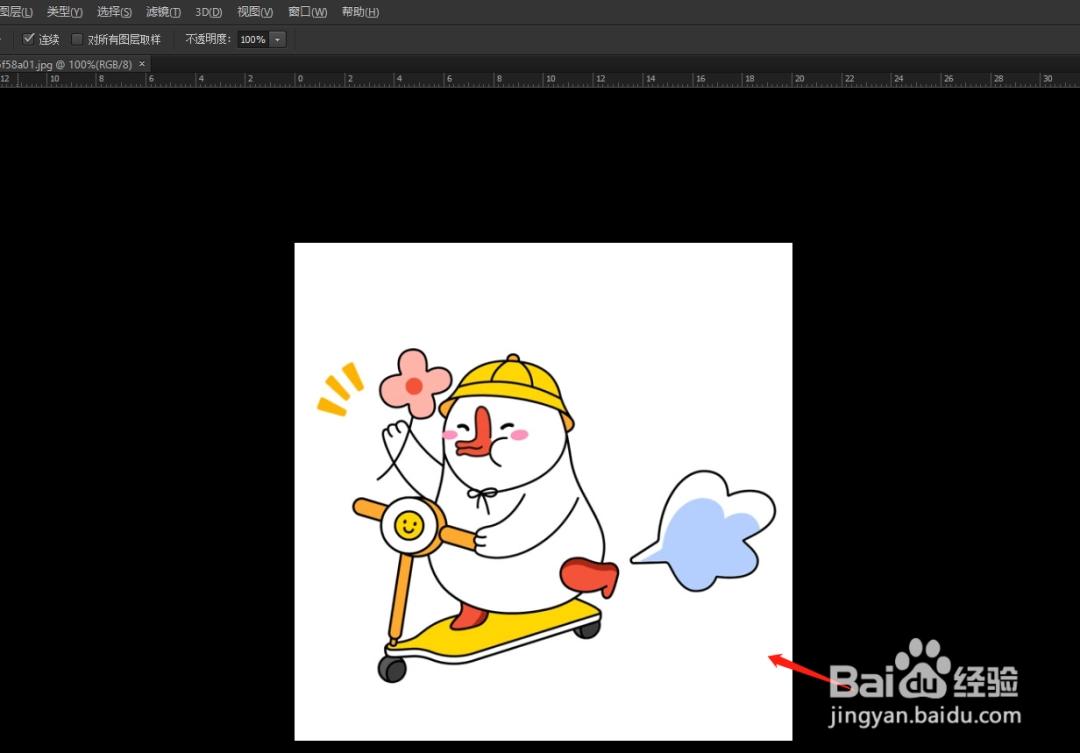The height and width of the screenshot is (753, 1080).
Task: Open the 滤镜(T) menu
Action: pyautogui.click(x=163, y=12)
